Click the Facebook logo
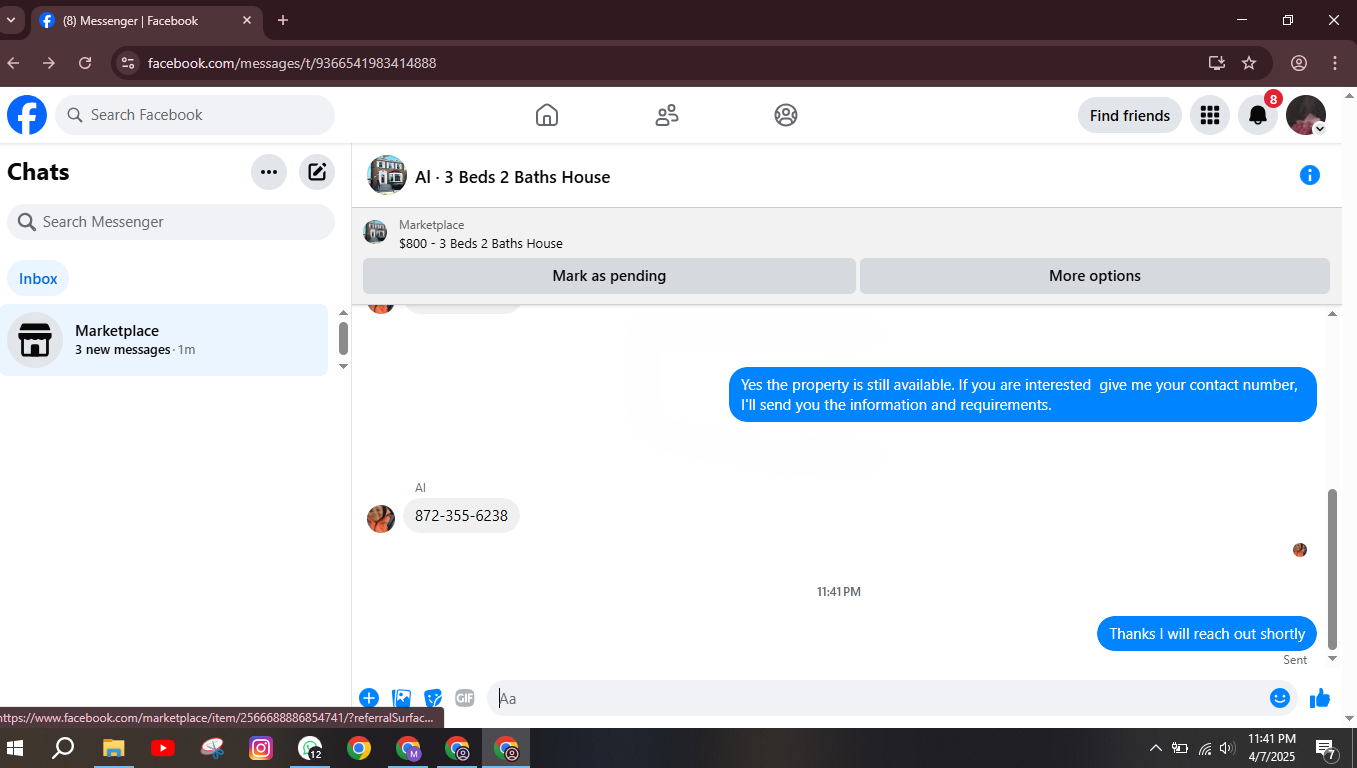The height and width of the screenshot is (768, 1357). click(27, 115)
